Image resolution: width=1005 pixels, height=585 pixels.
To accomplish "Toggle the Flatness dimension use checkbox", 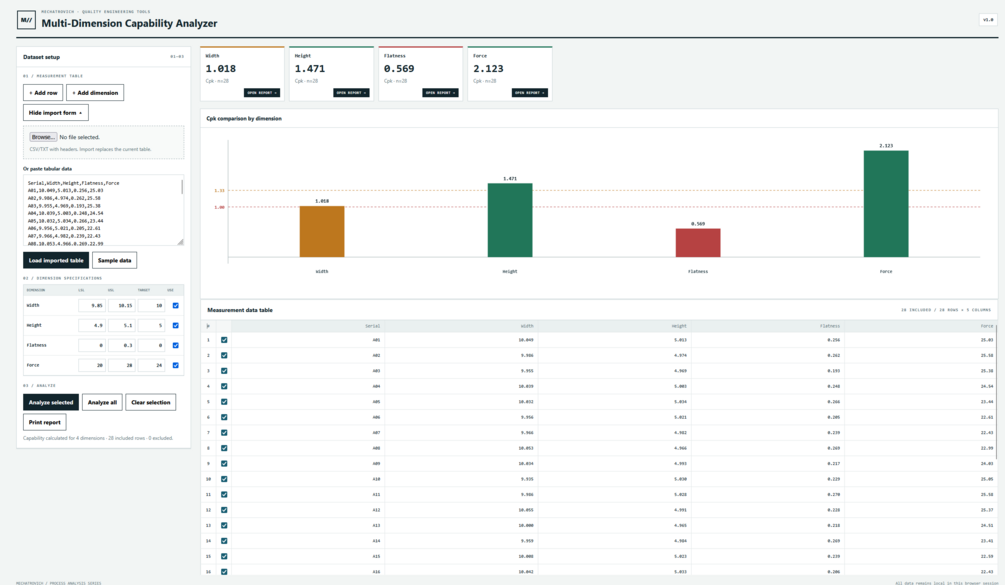I will [x=176, y=345].
